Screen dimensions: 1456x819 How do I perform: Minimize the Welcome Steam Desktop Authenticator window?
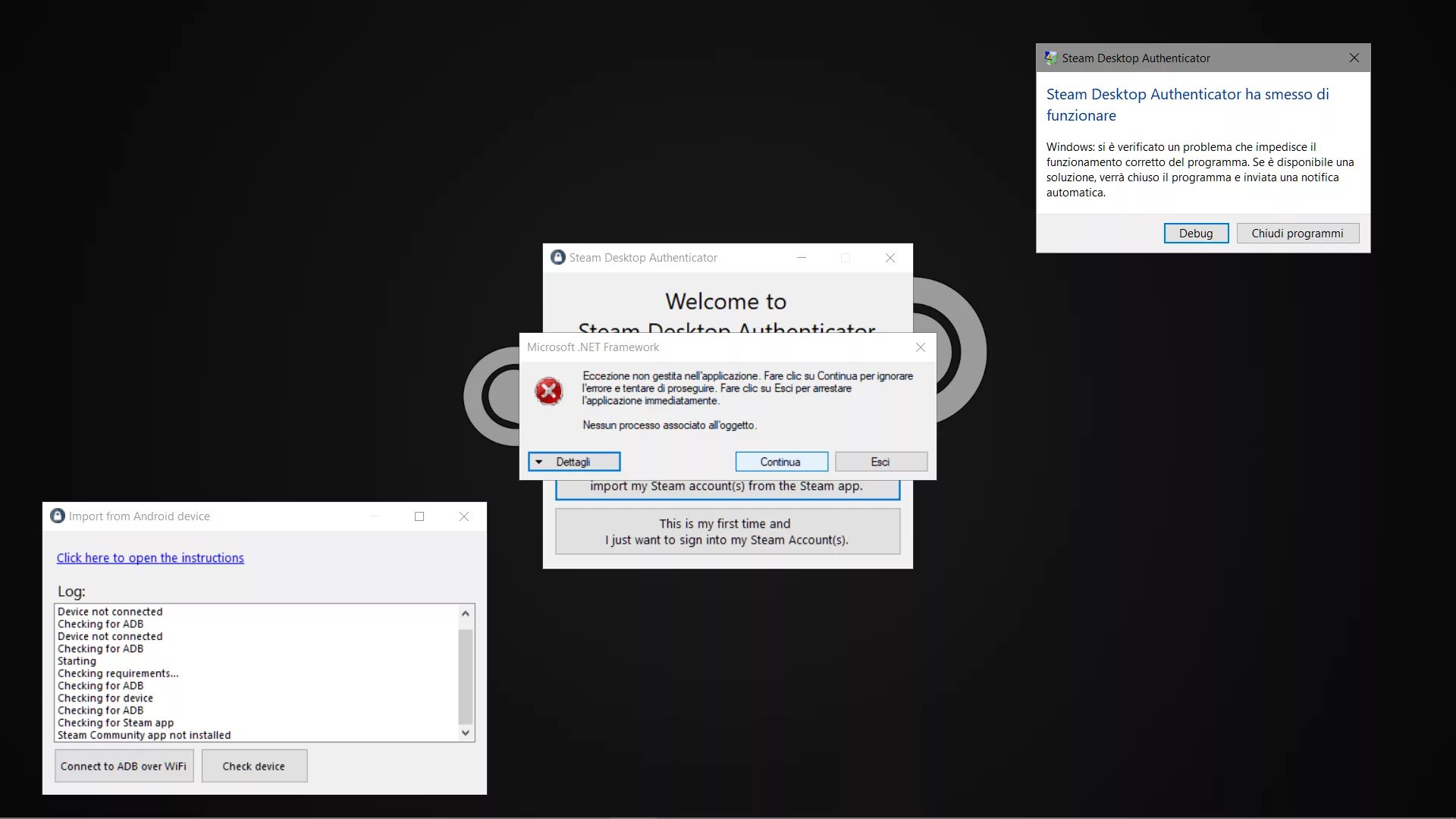tap(802, 258)
